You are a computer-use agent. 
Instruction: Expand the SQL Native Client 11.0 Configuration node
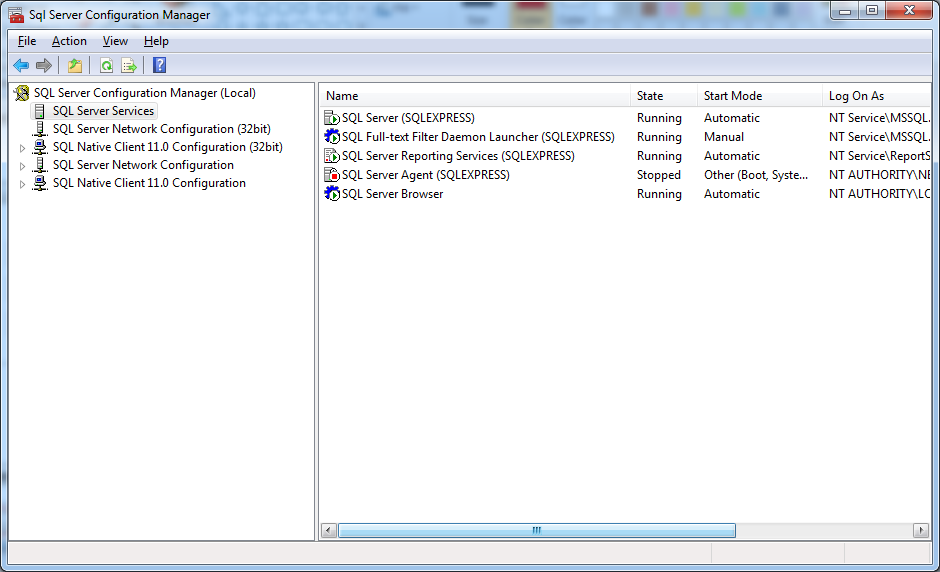[22, 183]
